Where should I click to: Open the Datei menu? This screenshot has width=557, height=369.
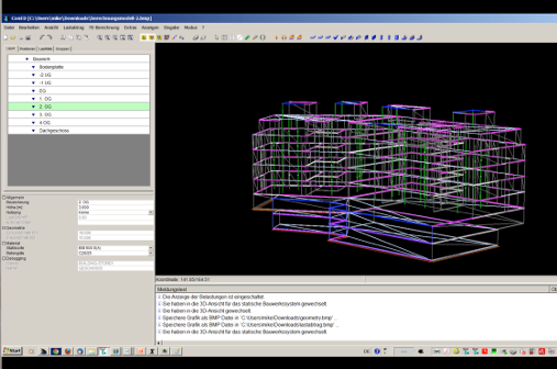point(9,27)
